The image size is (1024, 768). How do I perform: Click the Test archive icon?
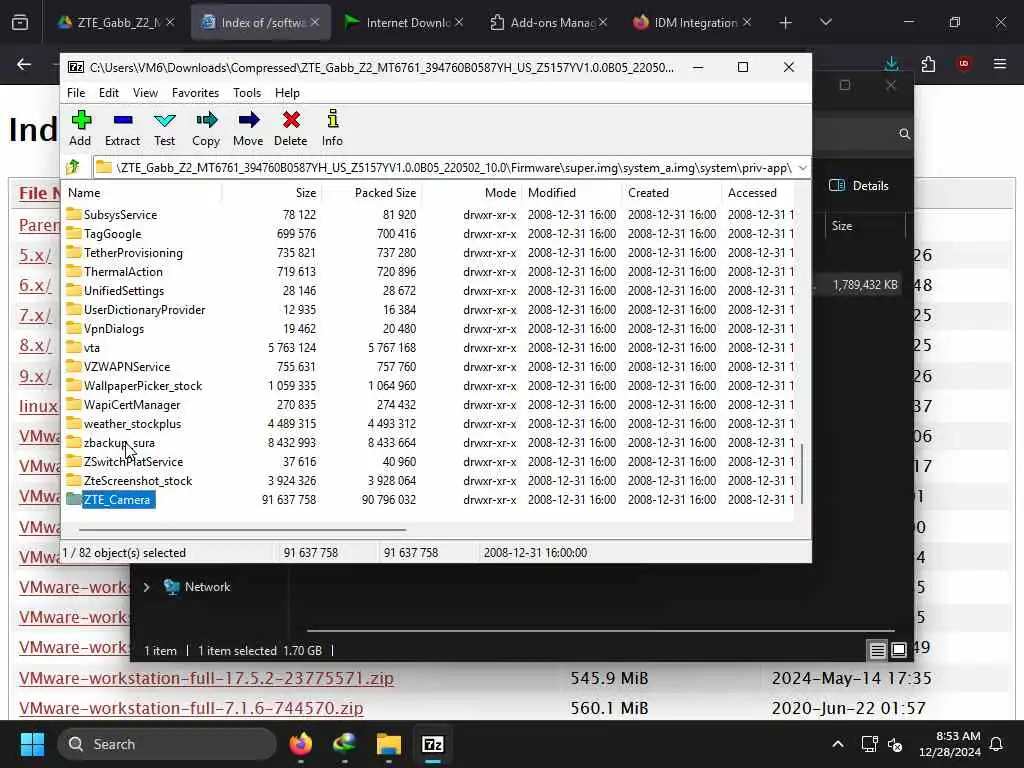click(165, 128)
